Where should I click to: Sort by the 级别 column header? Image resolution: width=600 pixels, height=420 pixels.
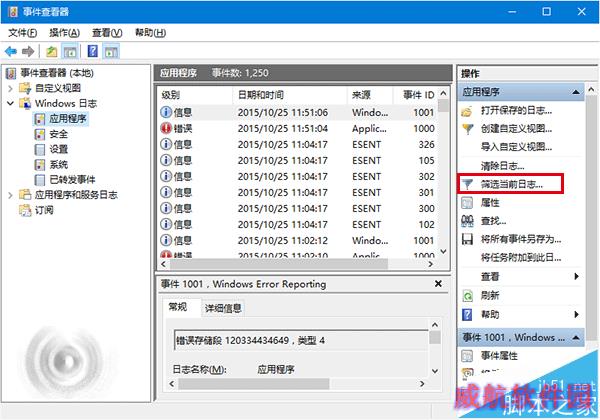coord(195,95)
